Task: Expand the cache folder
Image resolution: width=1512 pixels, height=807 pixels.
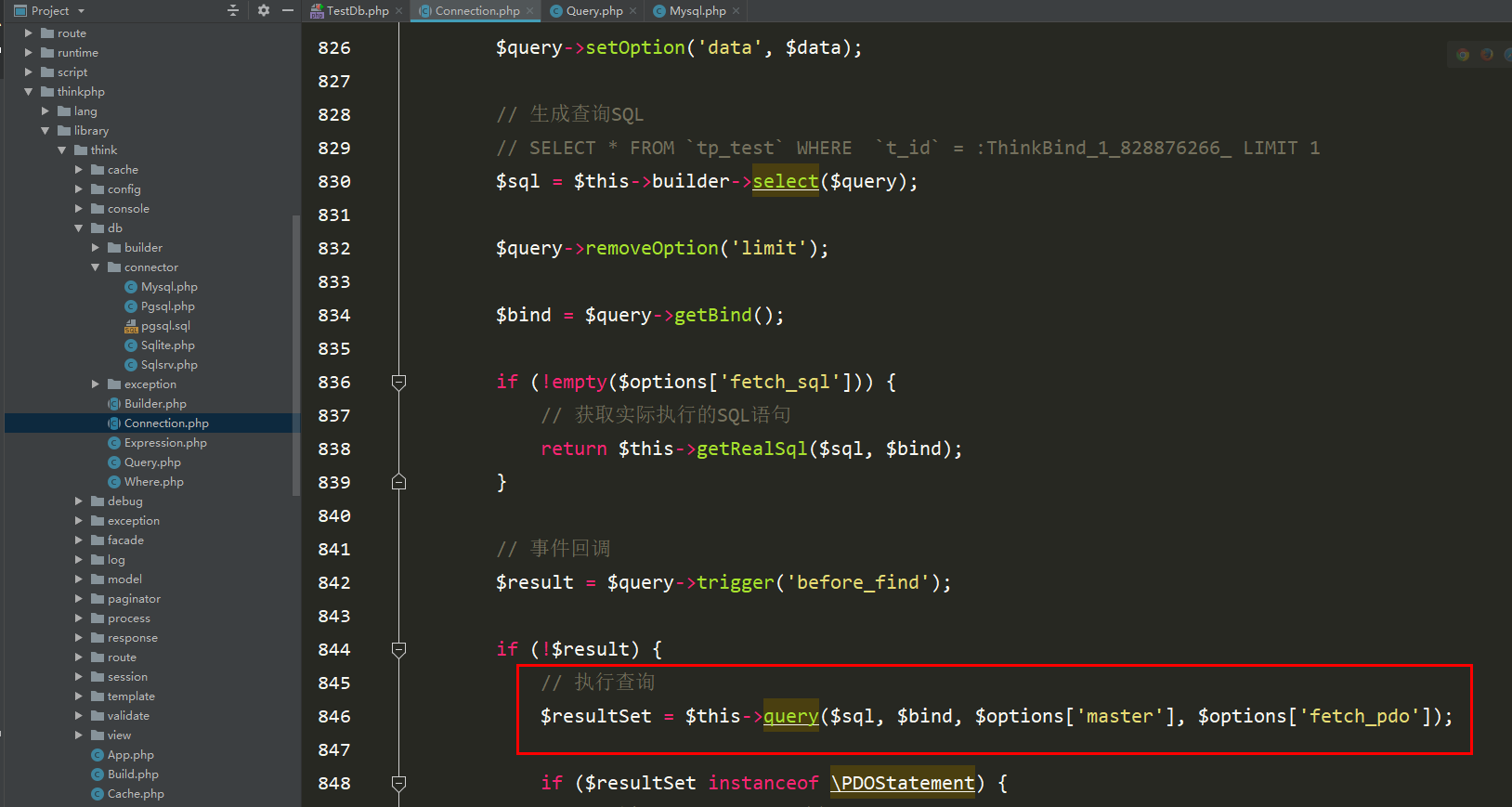Action: pos(78,170)
